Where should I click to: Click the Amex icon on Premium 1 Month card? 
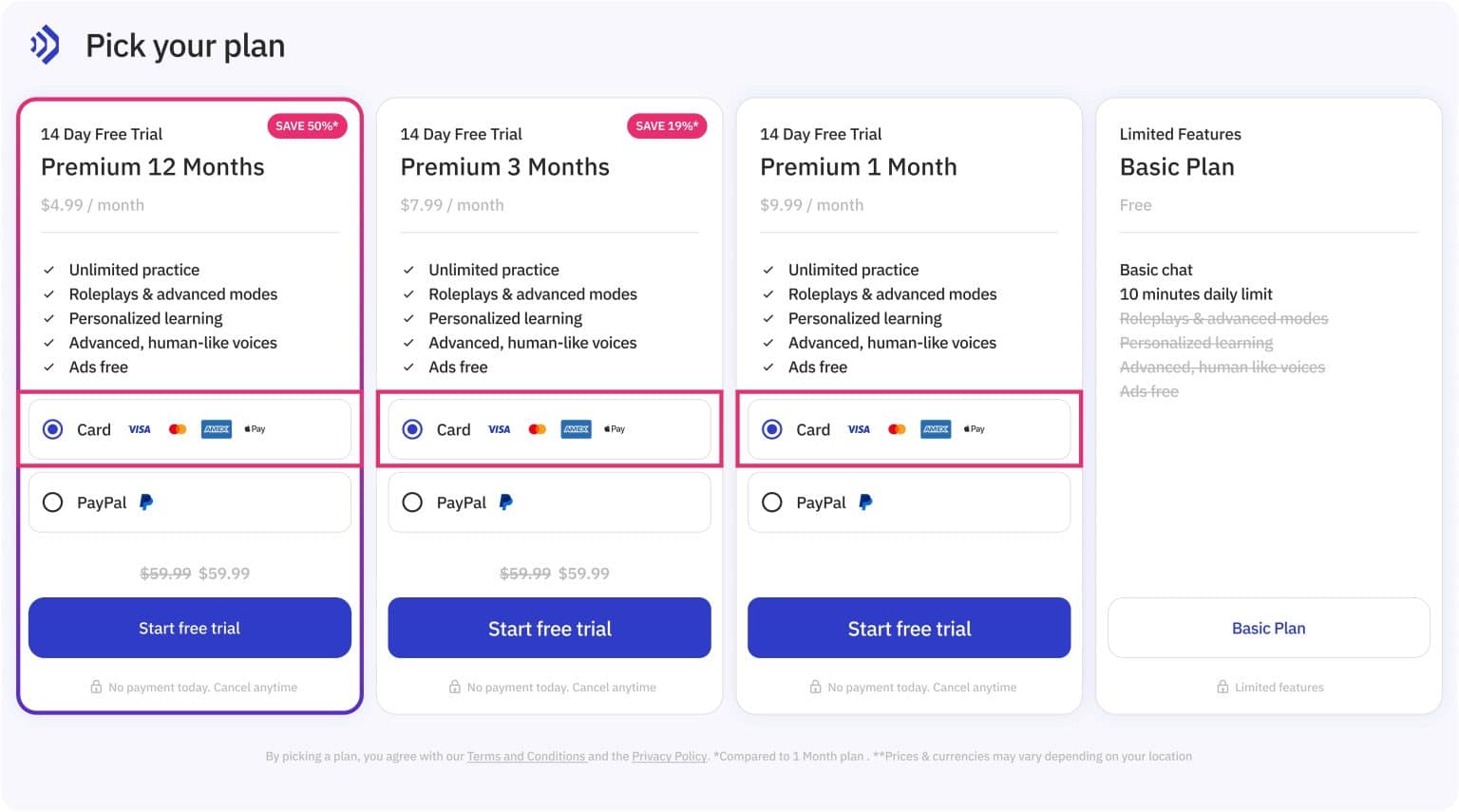click(935, 429)
